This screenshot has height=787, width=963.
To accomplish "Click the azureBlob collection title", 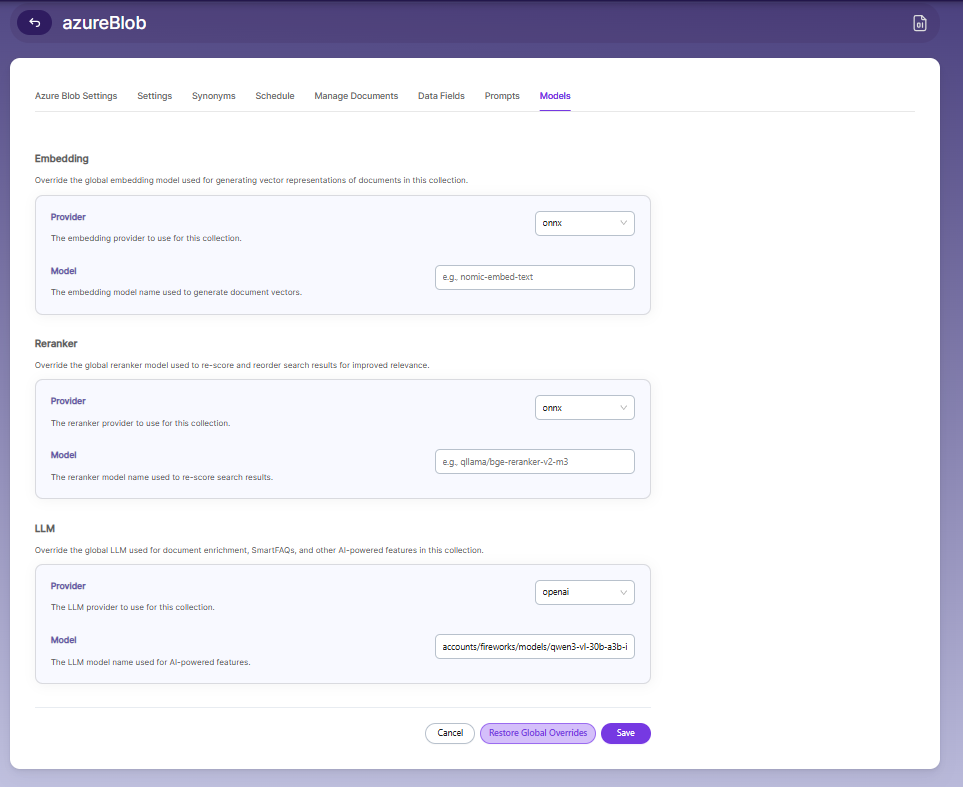I will pos(104,23).
